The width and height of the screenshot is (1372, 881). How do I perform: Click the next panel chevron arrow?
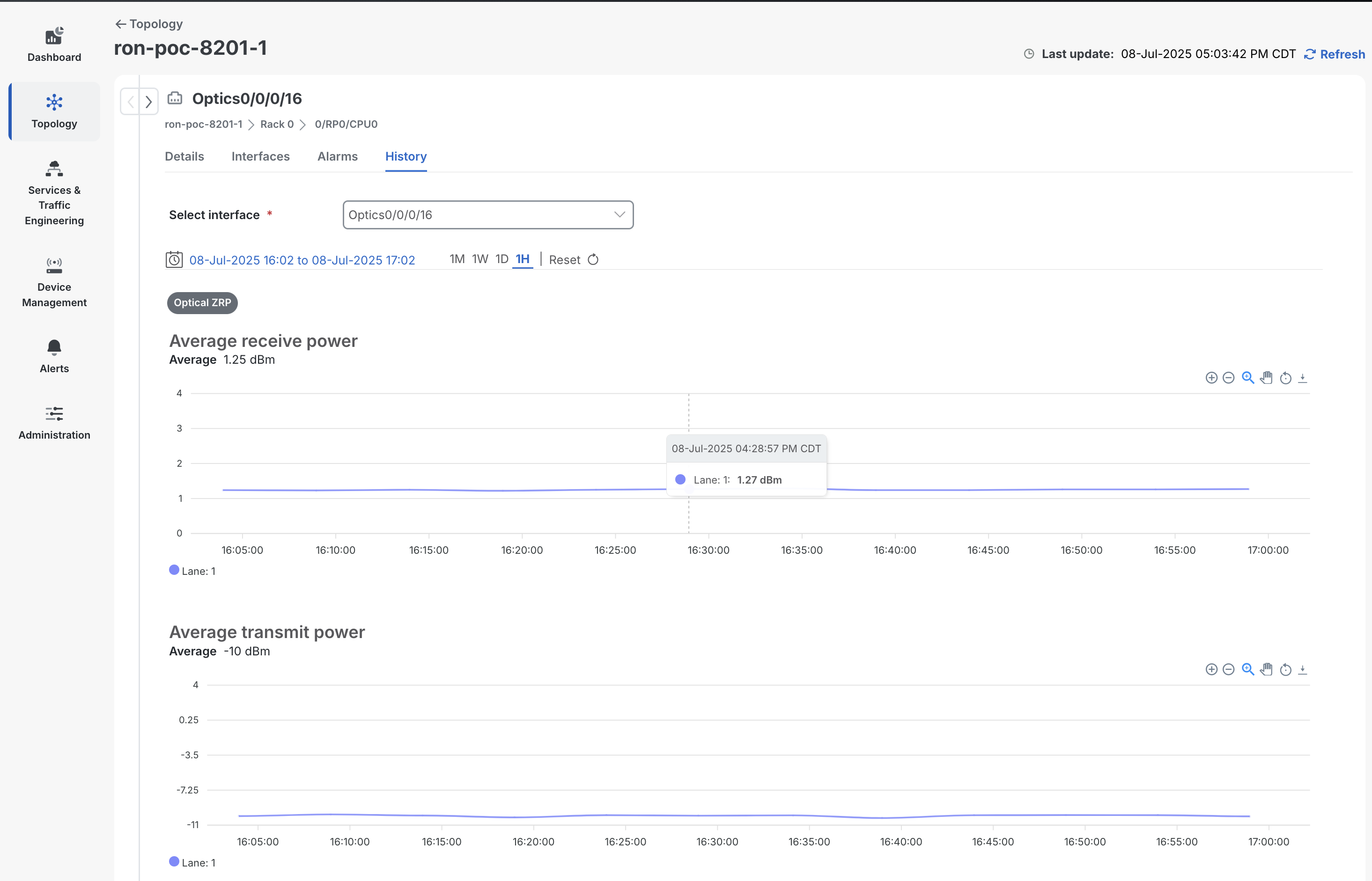(149, 102)
